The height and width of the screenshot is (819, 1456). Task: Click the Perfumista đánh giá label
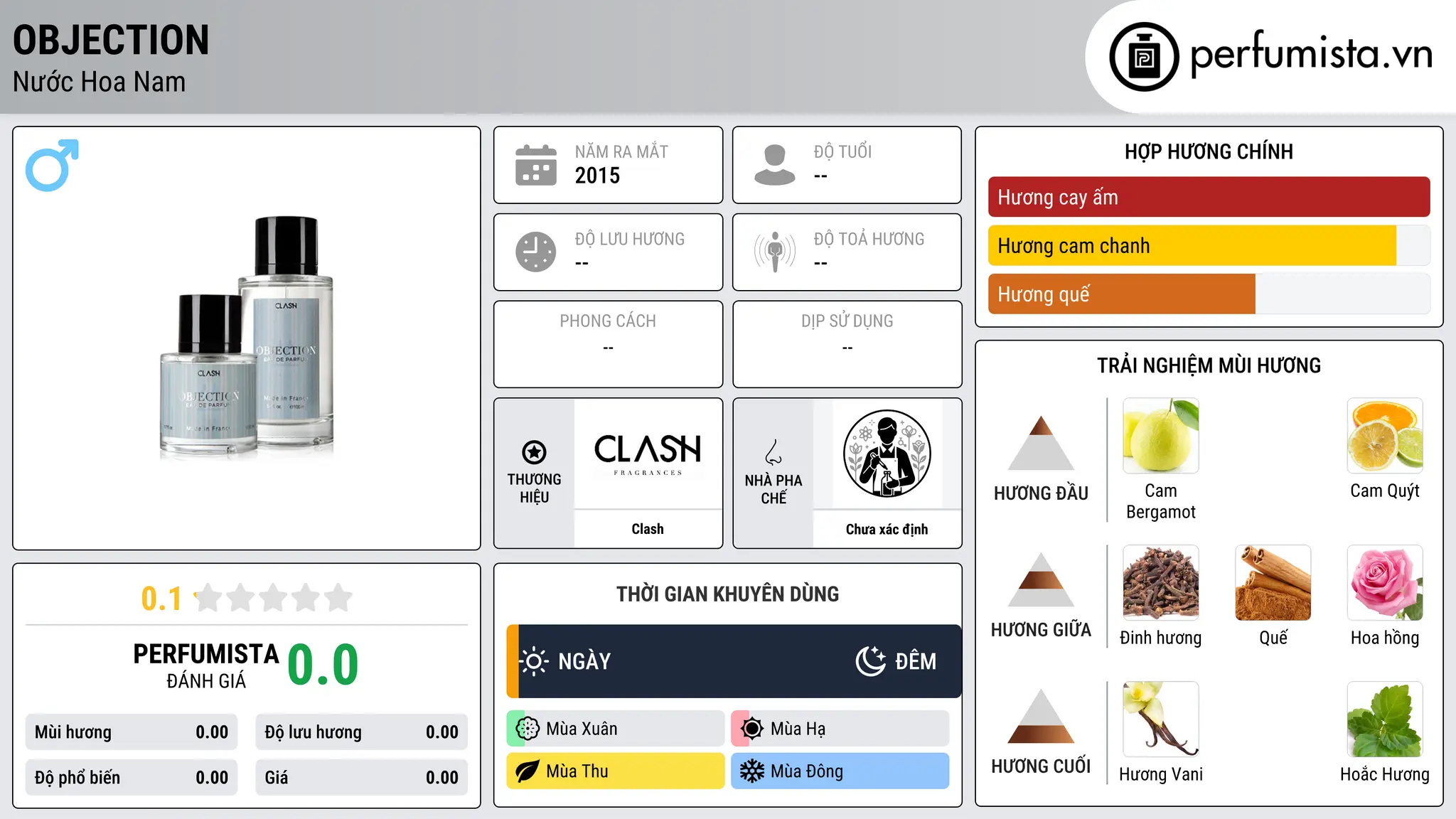coord(206,665)
